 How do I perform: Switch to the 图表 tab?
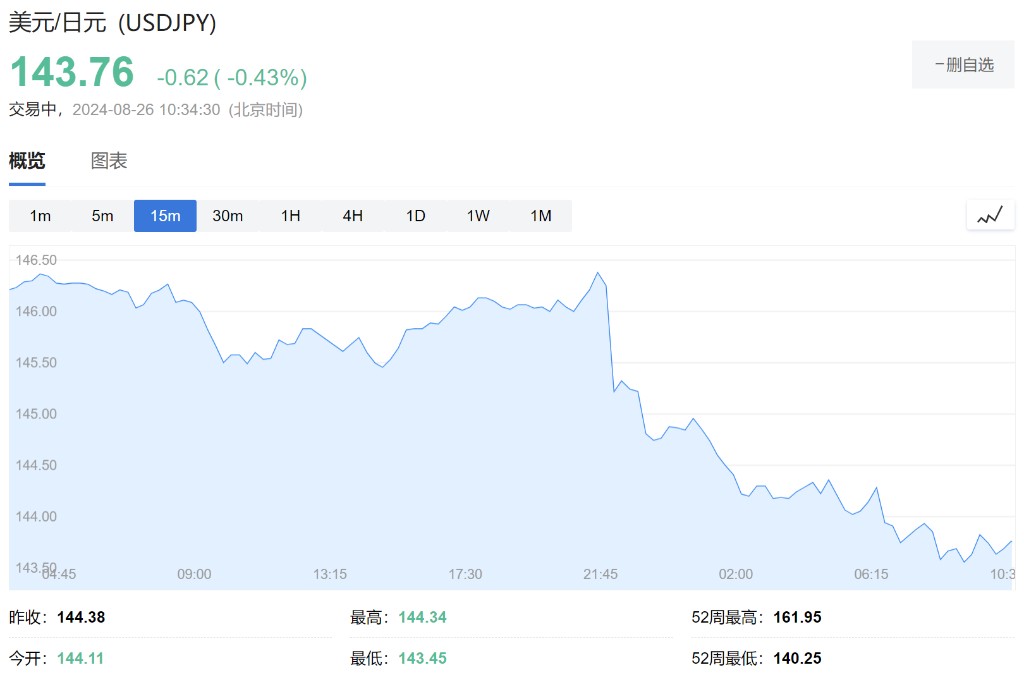(109, 161)
